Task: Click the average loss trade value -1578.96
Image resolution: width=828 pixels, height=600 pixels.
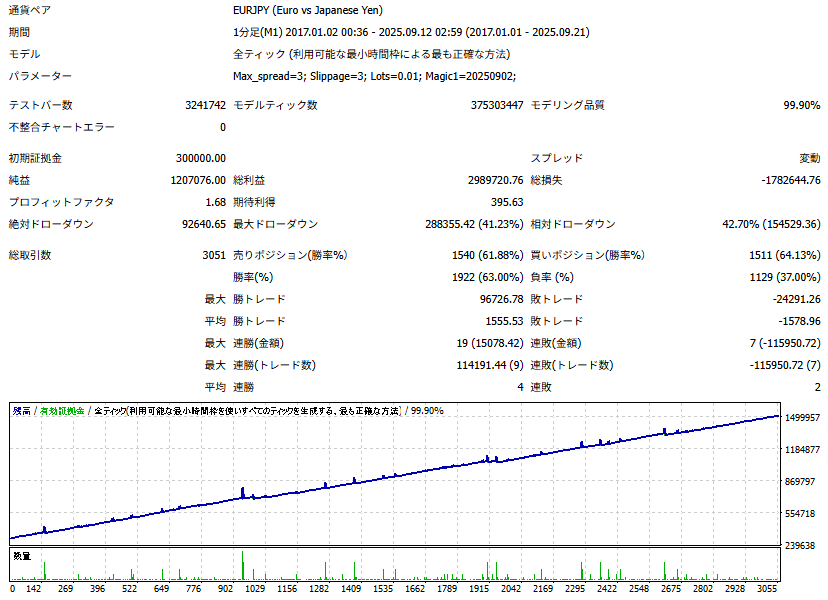Action: (x=799, y=321)
